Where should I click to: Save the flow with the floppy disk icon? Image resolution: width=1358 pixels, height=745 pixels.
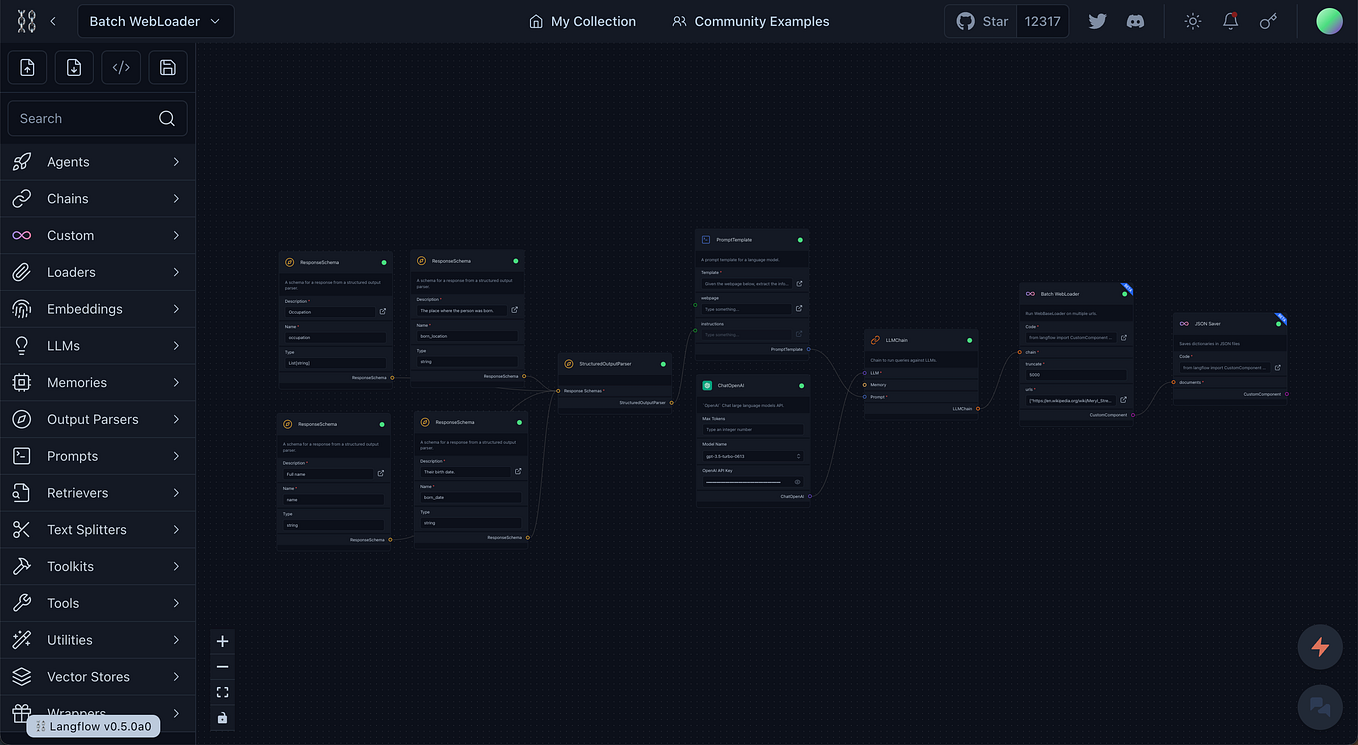(x=167, y=67)
